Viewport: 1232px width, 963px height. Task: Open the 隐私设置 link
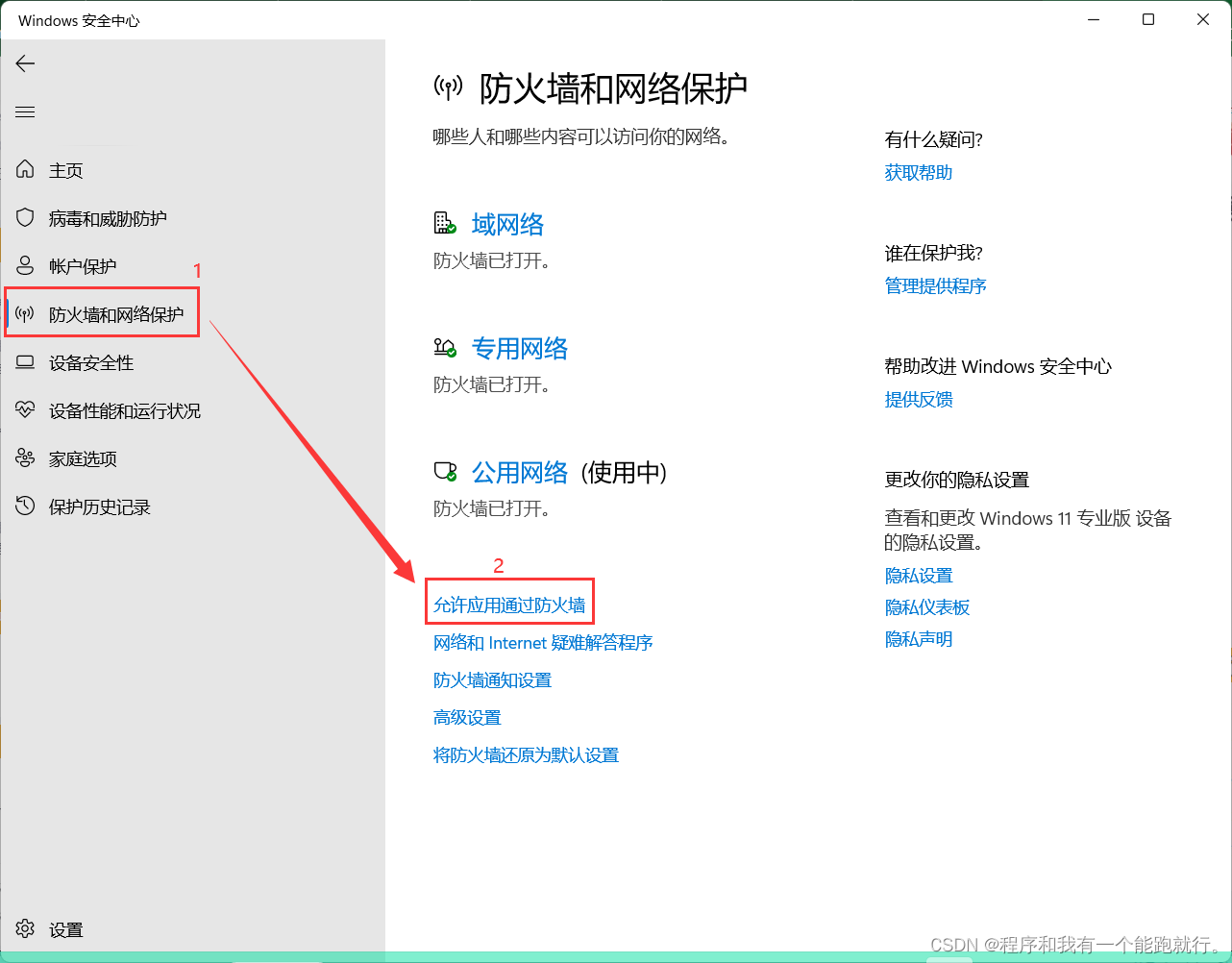[x=919, y=575]
